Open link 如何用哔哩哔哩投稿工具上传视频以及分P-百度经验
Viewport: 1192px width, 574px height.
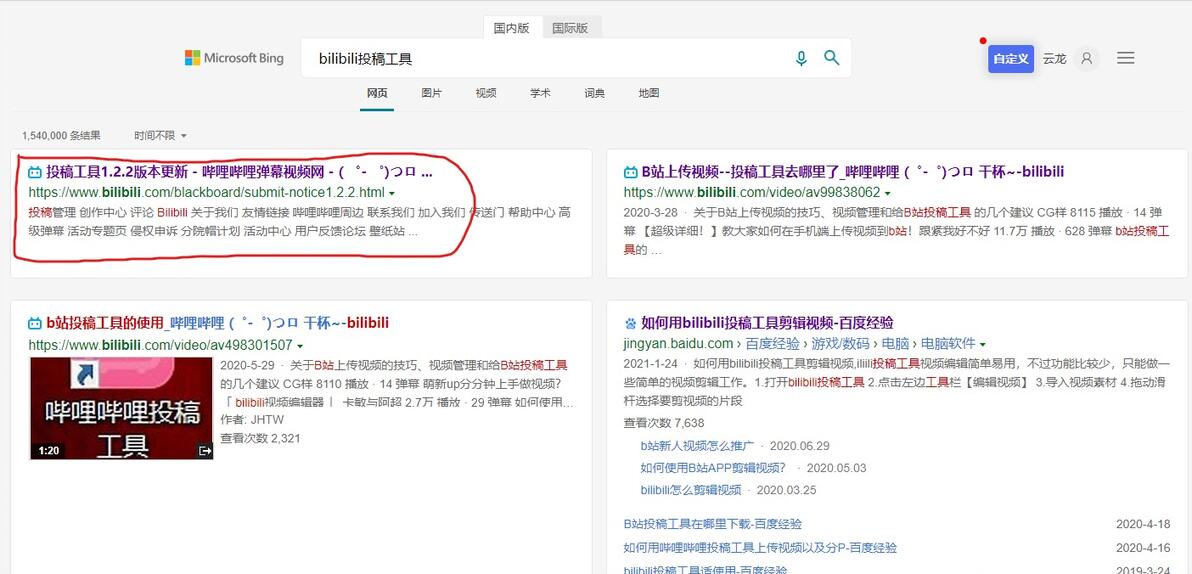[x=760, y=547]
